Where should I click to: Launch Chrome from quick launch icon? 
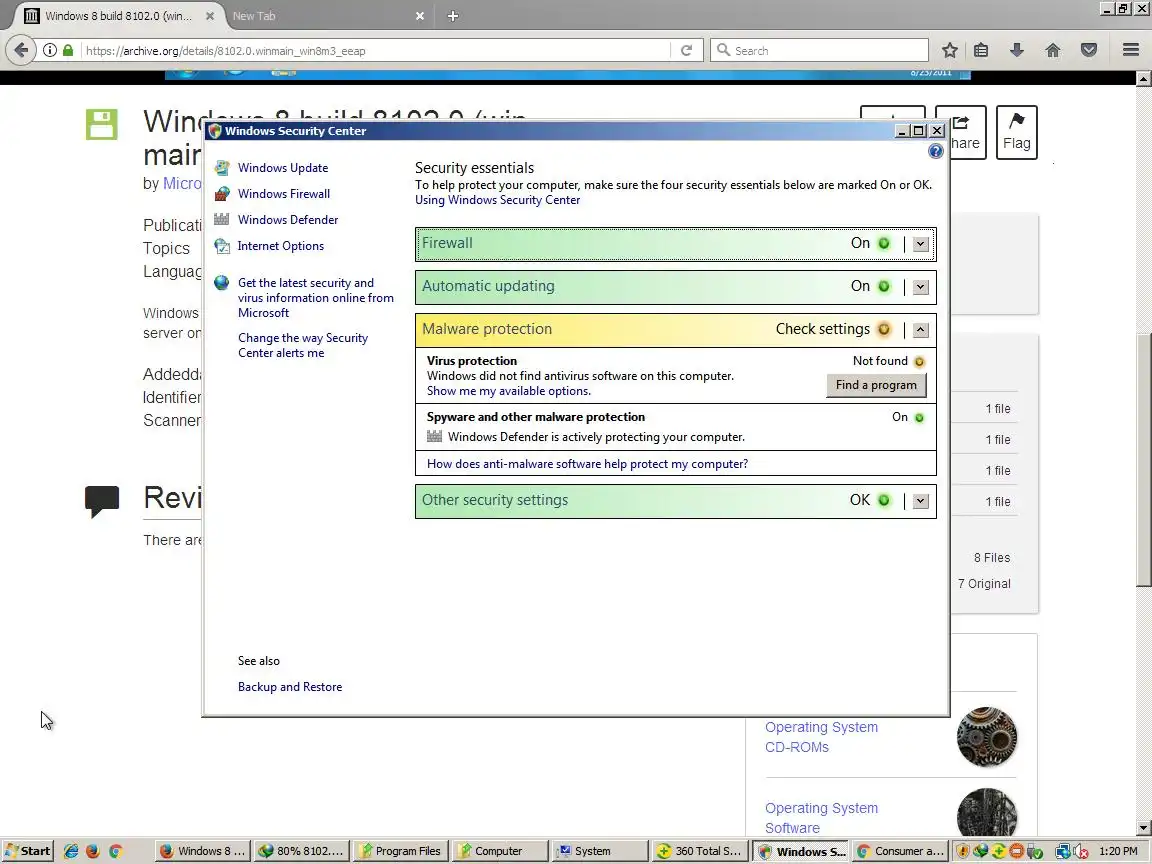[115, 851]
